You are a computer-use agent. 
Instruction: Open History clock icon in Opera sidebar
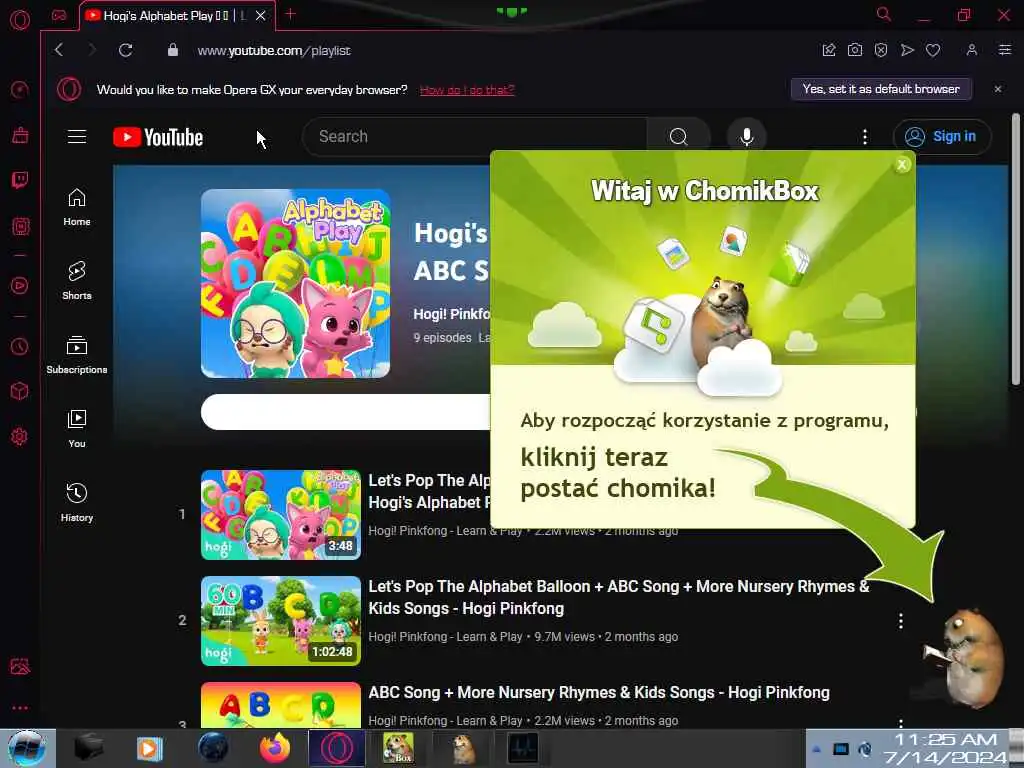[20, 346]
